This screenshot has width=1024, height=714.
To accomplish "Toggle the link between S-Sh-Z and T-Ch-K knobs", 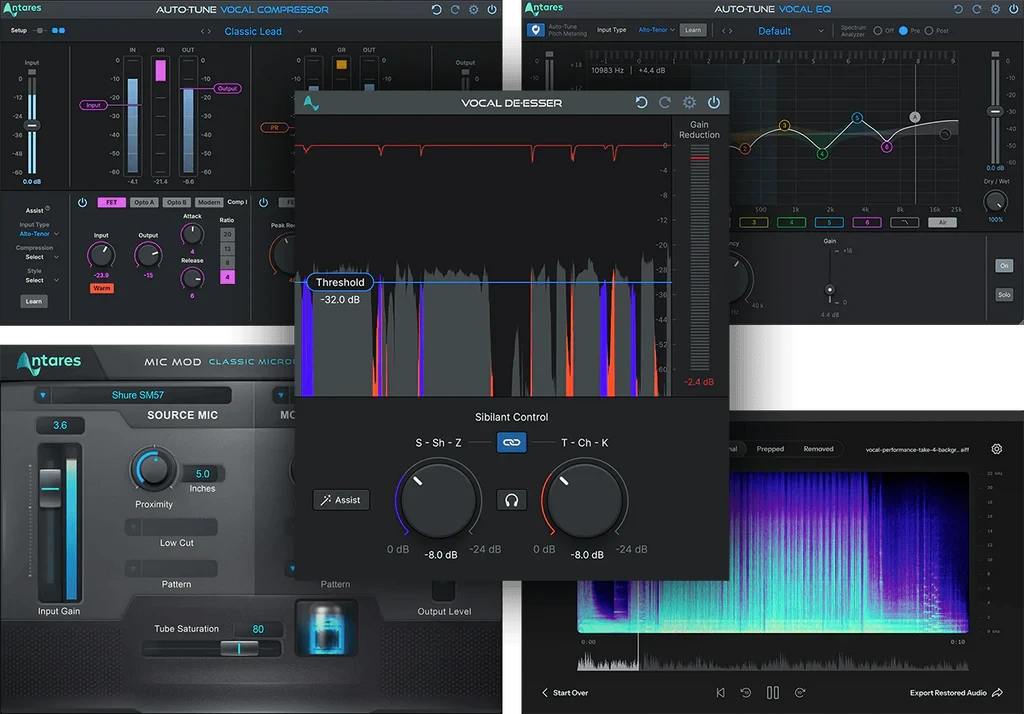I will pyautogui.click(x=511, y=441).
